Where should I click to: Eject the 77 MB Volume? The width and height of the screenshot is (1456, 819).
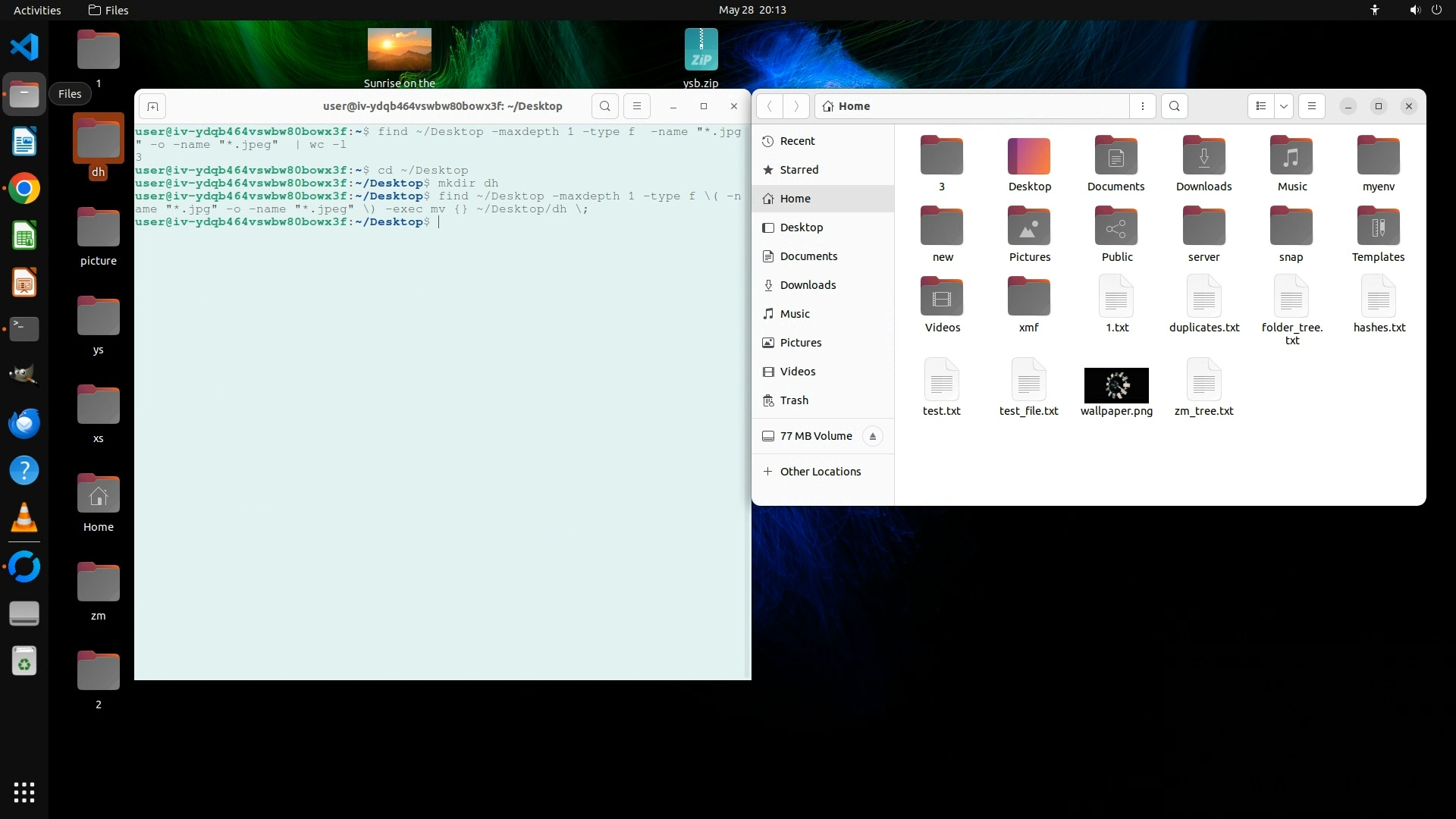(873, 436)
